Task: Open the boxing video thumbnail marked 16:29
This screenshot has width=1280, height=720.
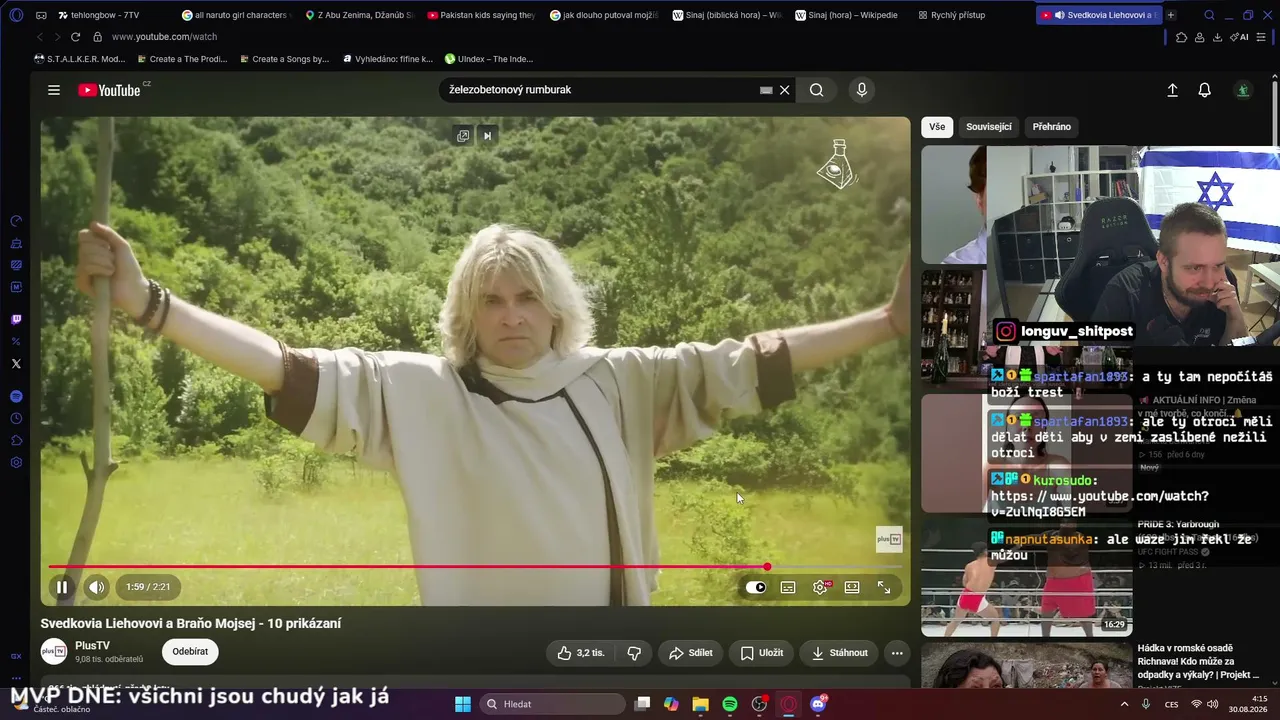Action: click(1027, 577)
